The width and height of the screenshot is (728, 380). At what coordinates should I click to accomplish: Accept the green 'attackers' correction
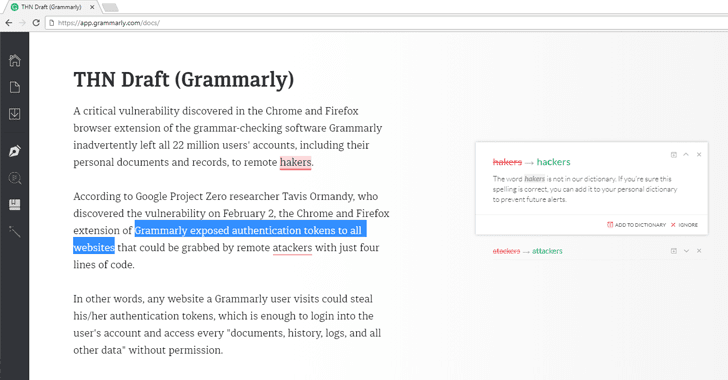coord(547,251)
